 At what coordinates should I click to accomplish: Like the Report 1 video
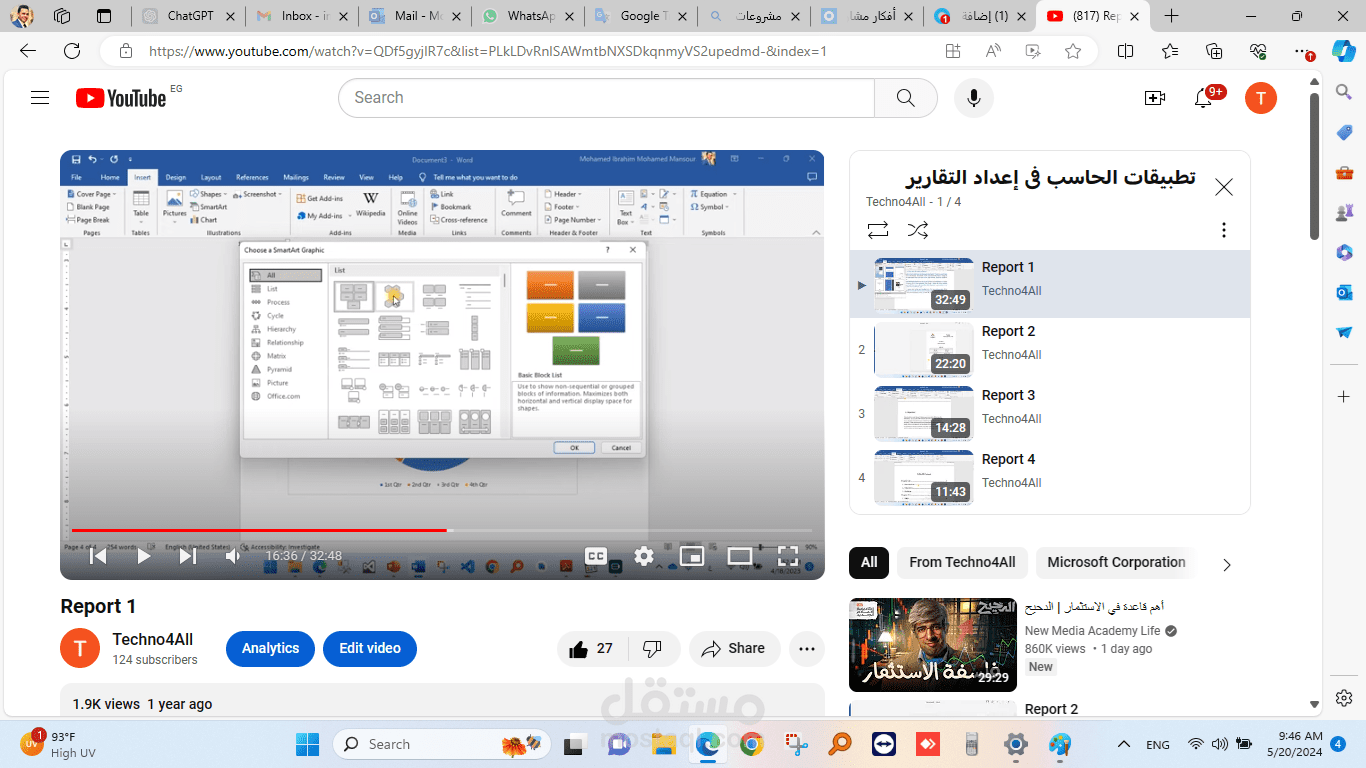coord(591,649)
